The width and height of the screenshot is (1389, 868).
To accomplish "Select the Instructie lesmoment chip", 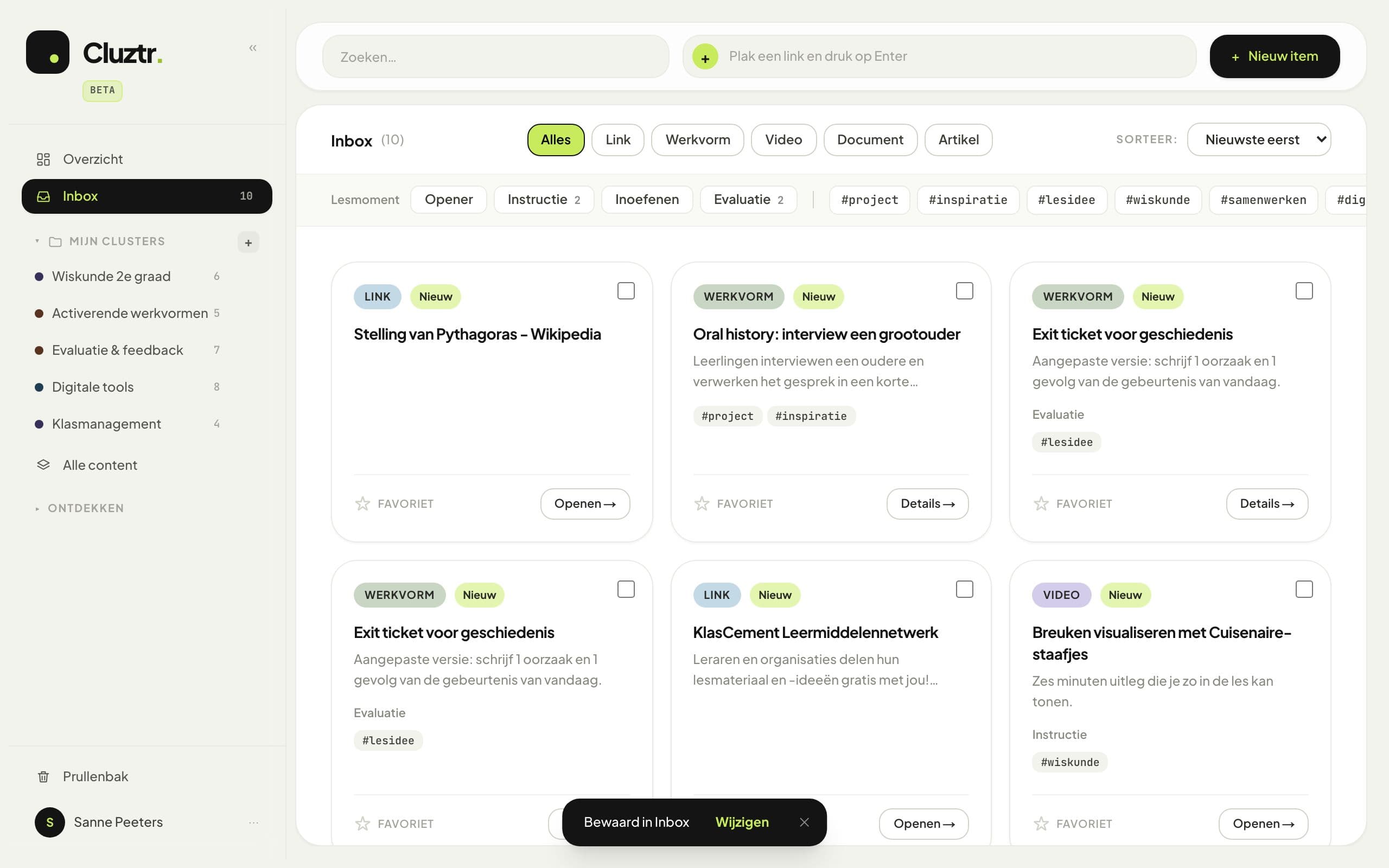I will (x=544, y=199).
